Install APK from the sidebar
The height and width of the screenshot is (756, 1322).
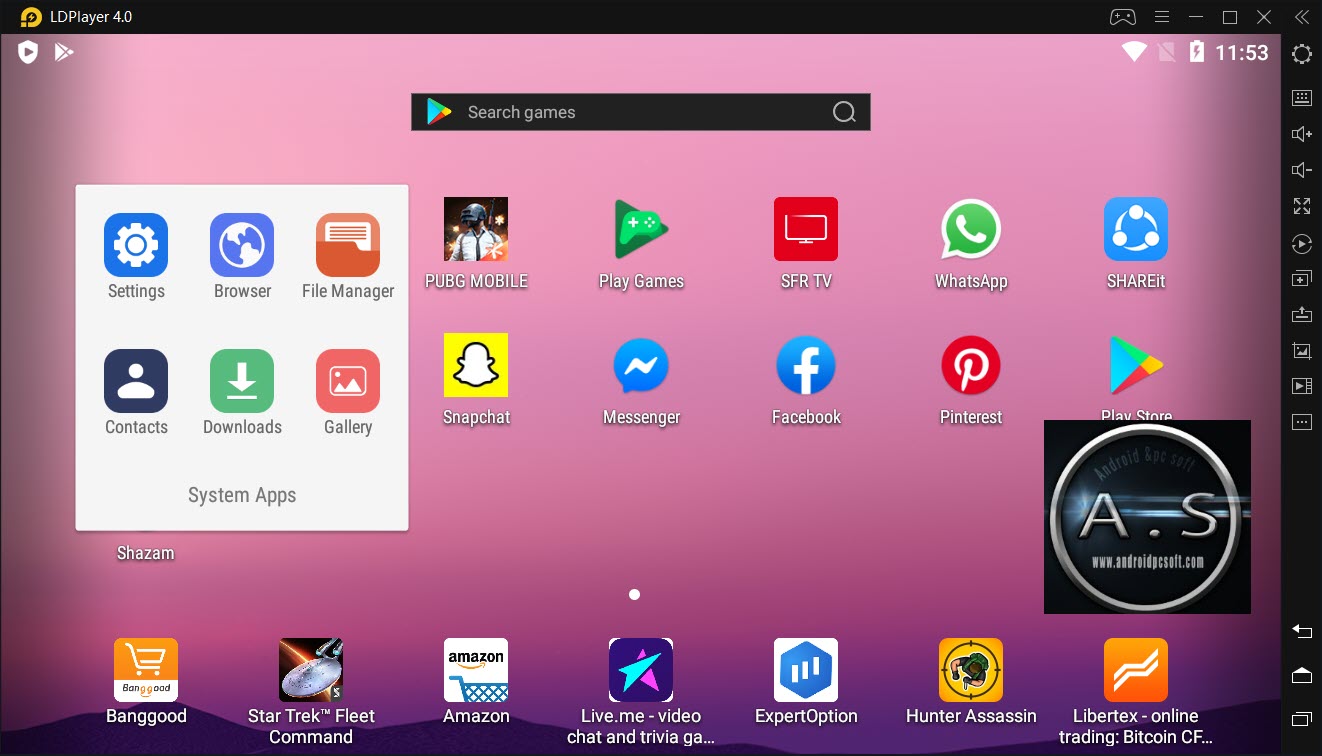click(1302, 314)
